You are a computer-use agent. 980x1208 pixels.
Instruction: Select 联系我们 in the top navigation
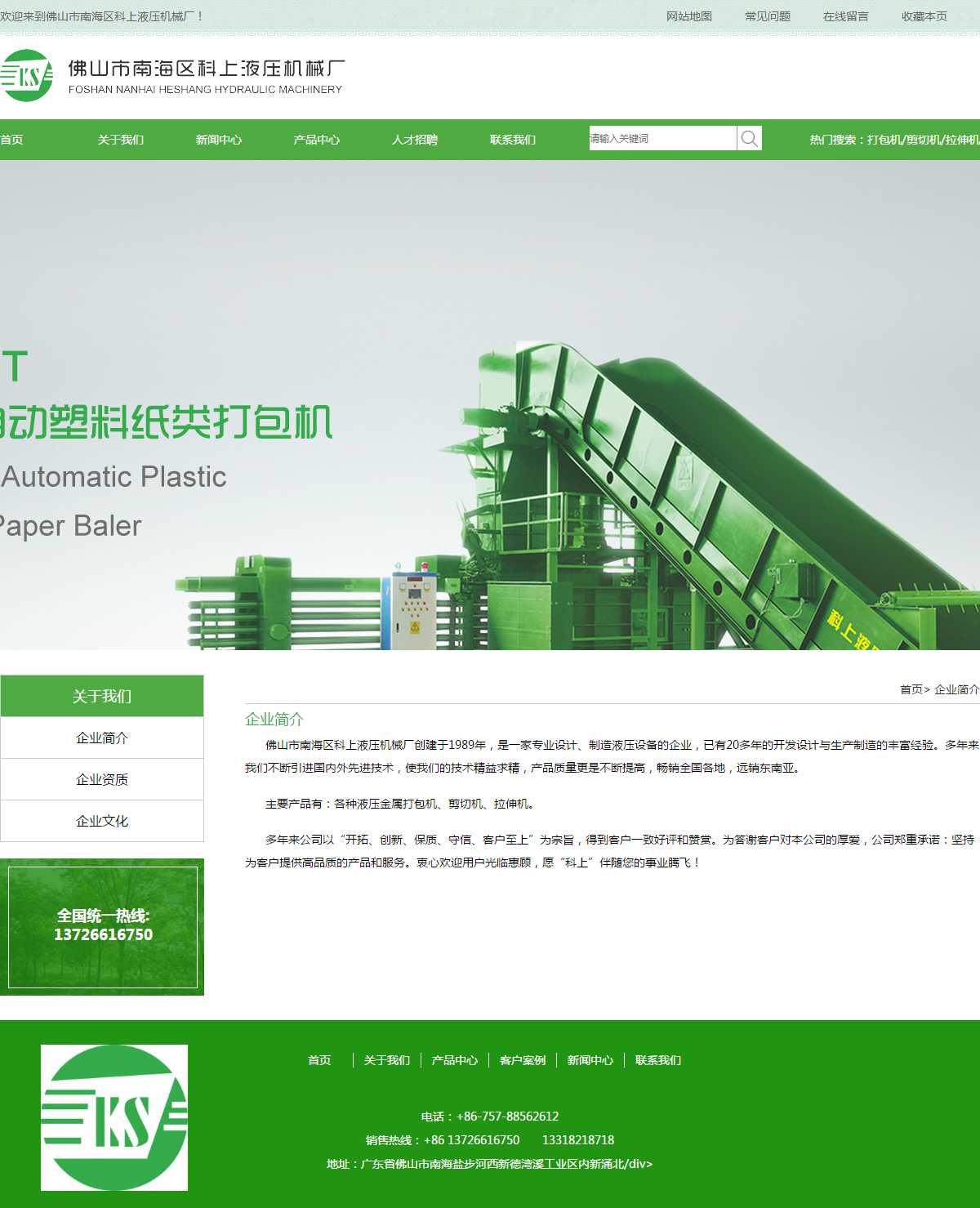click(x=513, y=140)
